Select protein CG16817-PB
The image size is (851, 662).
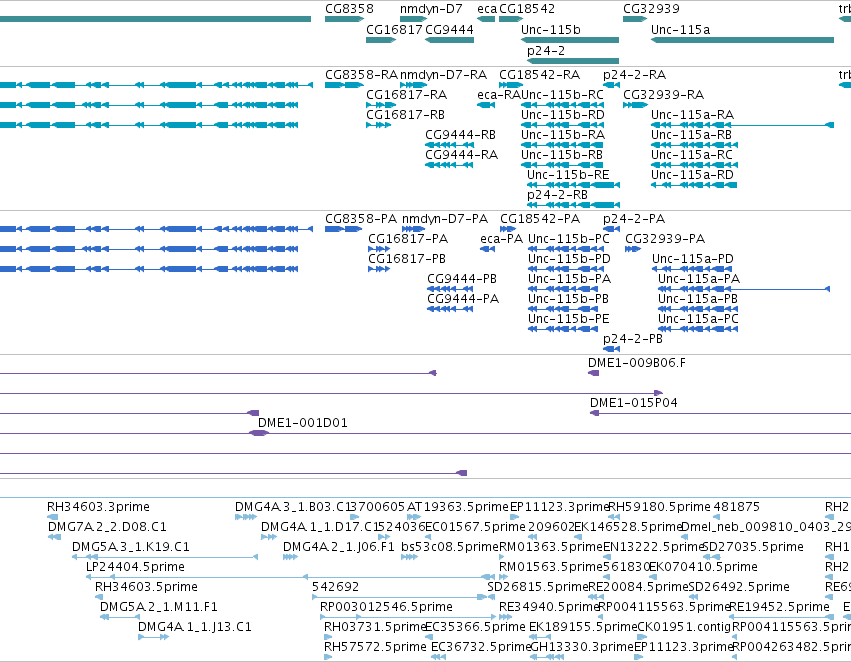[x=379, y=269]
